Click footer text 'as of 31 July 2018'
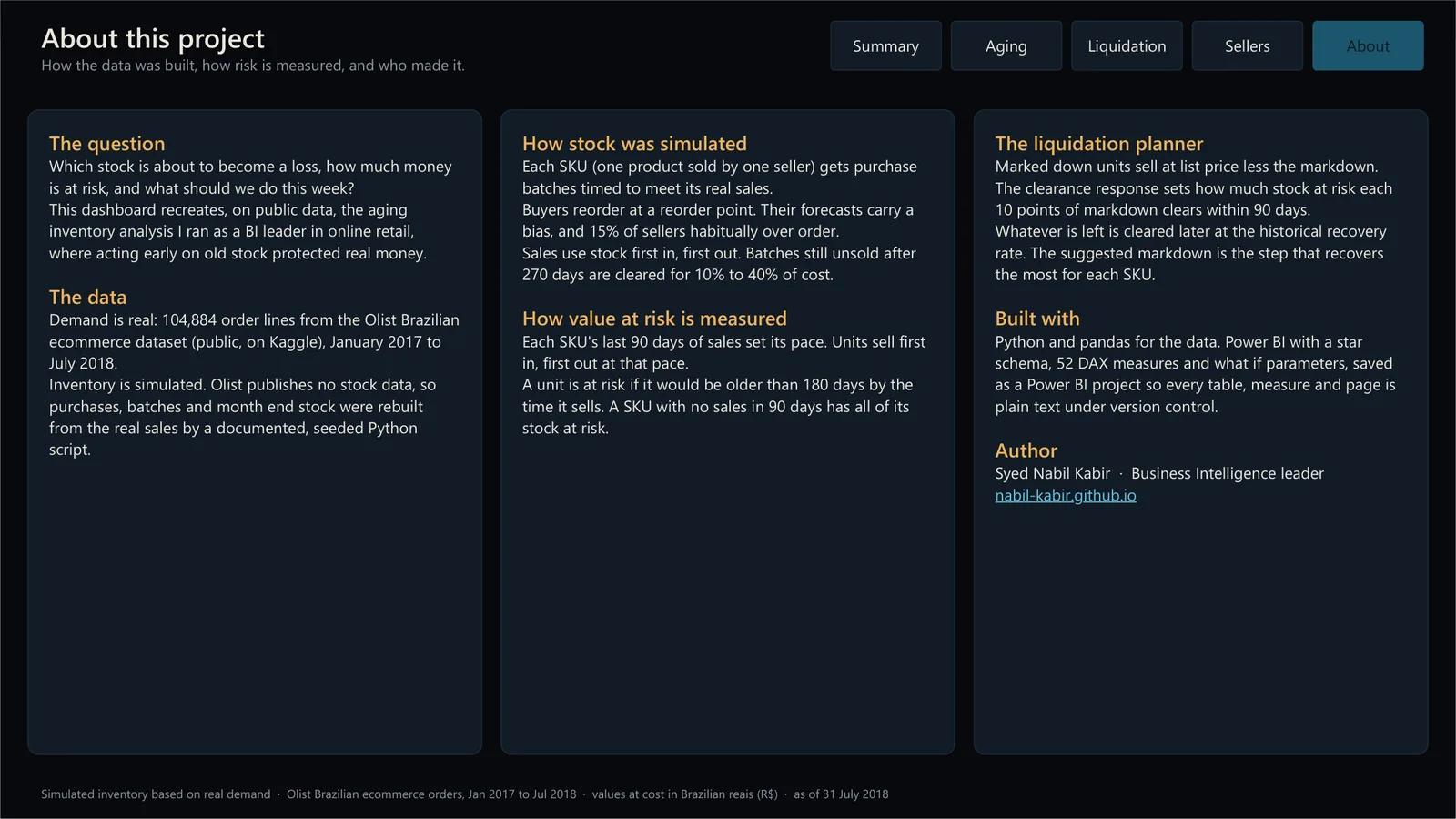1456x819 pixels. 841,794
